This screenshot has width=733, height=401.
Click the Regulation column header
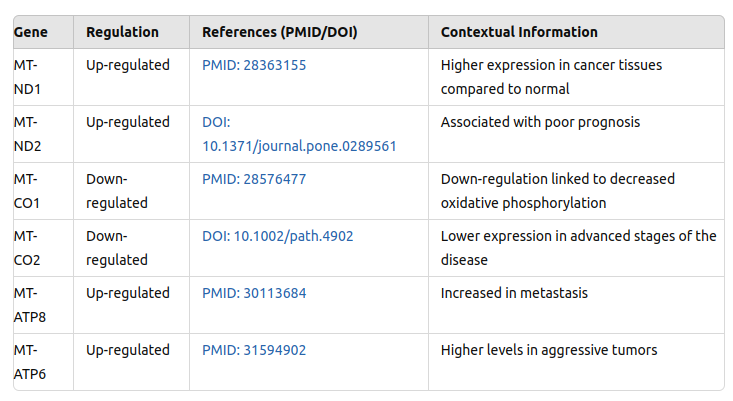(122, 32)
